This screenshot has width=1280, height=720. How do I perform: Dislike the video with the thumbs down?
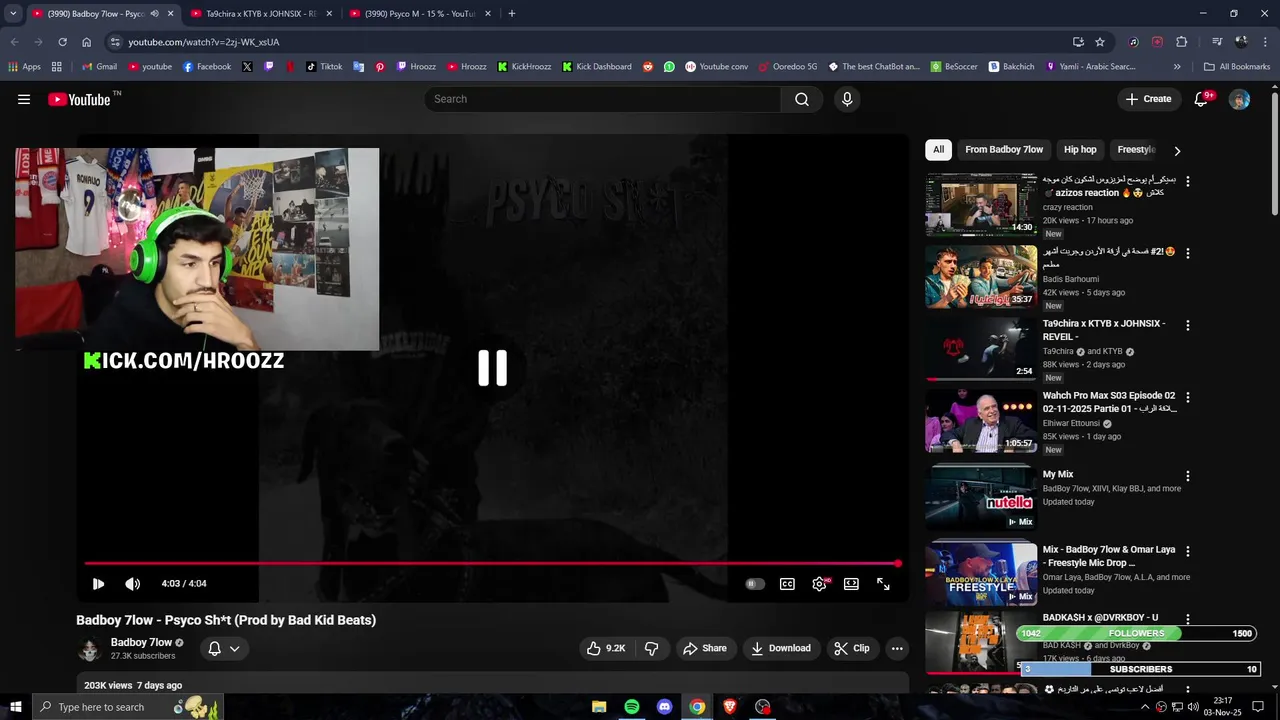(x=652, y=648)
